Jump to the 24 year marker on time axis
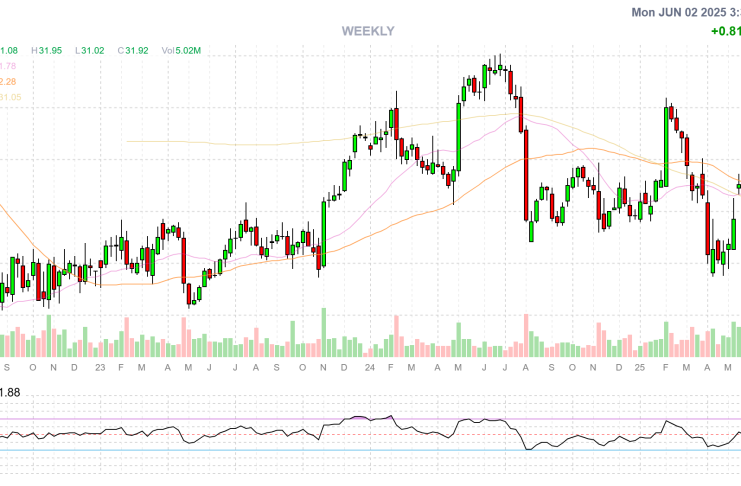Screen dimensions: 741x486 coord(368,368)
